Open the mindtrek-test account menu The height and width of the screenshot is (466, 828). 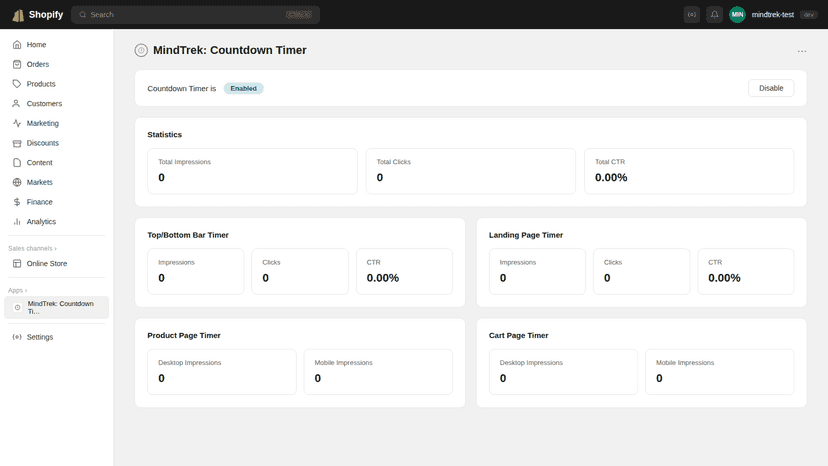[x=773, y=15]
